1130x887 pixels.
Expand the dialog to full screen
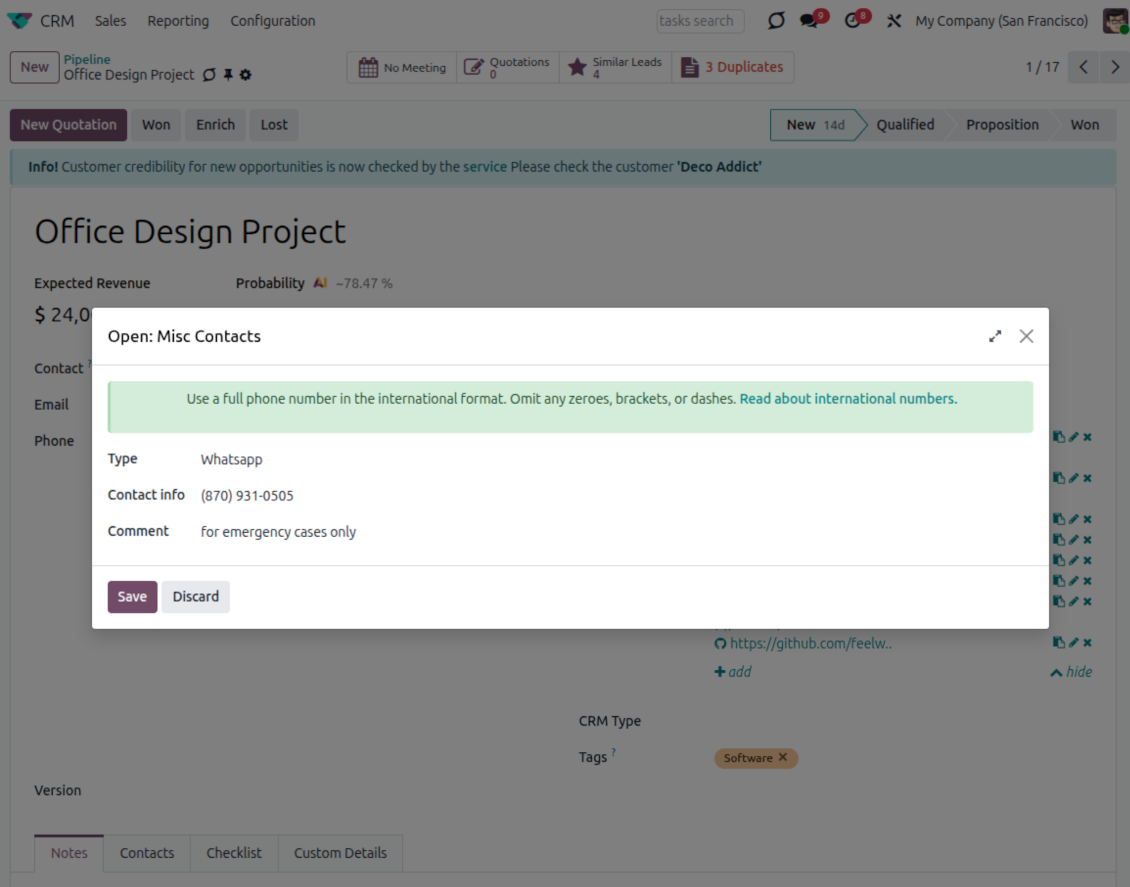coord(995,337)
